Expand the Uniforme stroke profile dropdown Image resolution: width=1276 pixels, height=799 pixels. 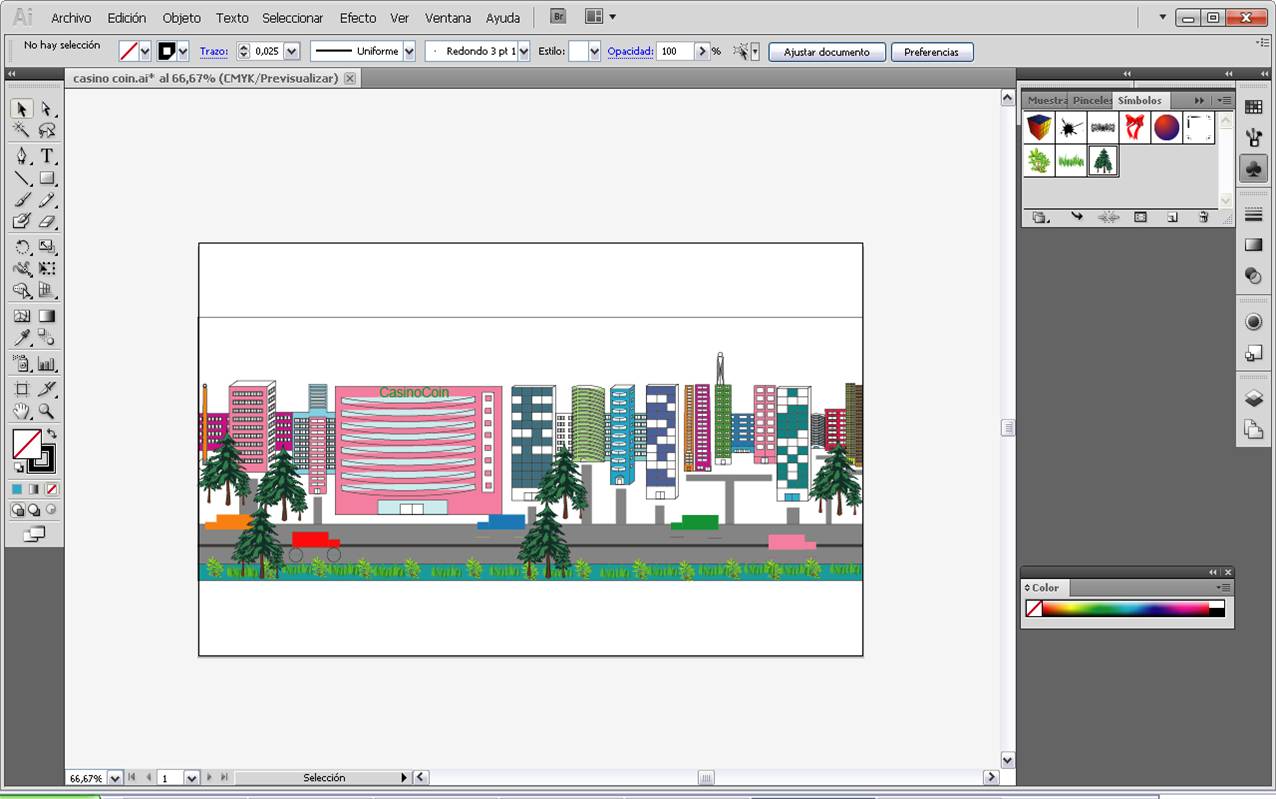point(409,52)
